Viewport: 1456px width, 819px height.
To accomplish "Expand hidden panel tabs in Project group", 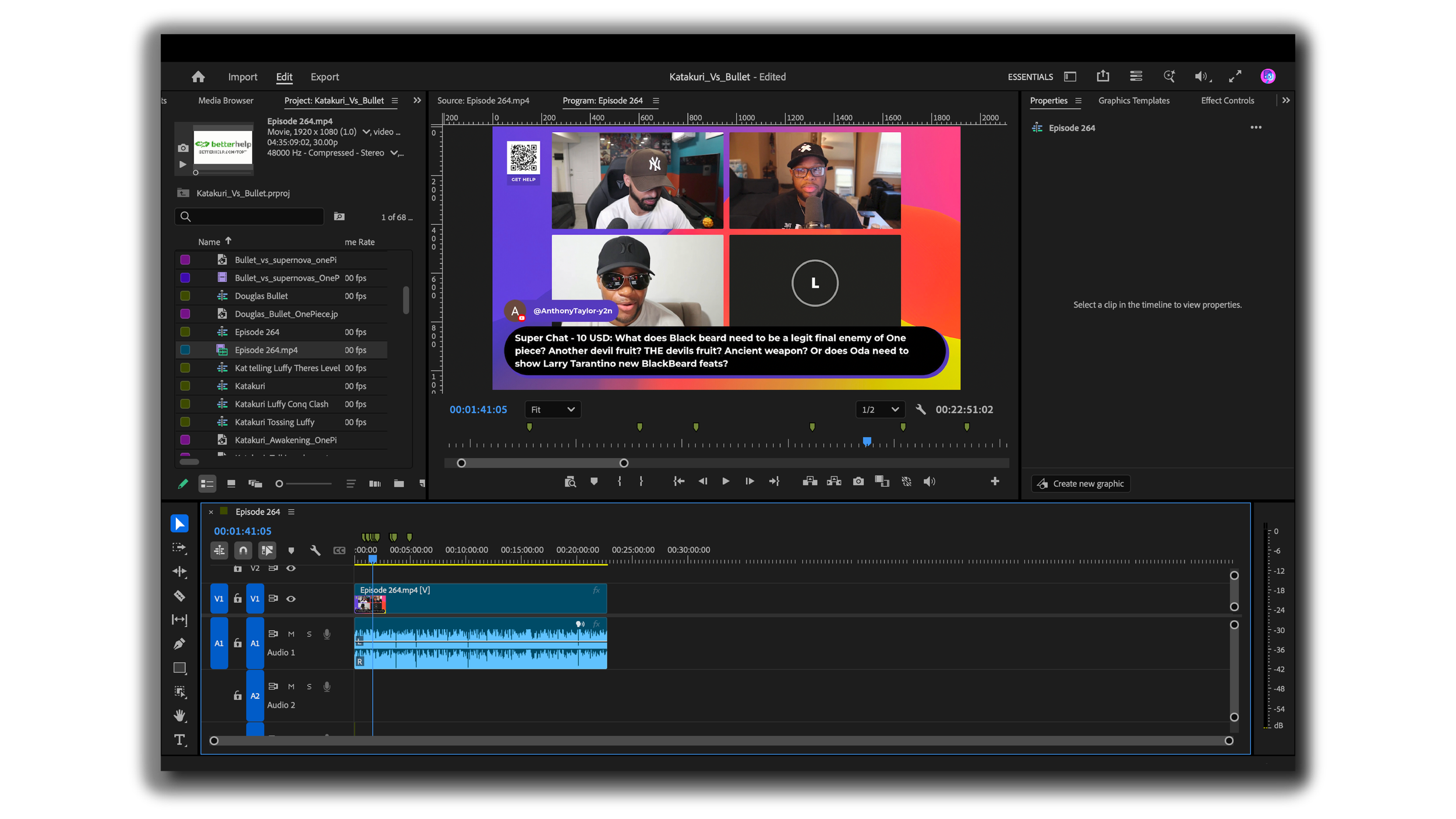I will 417,100.
